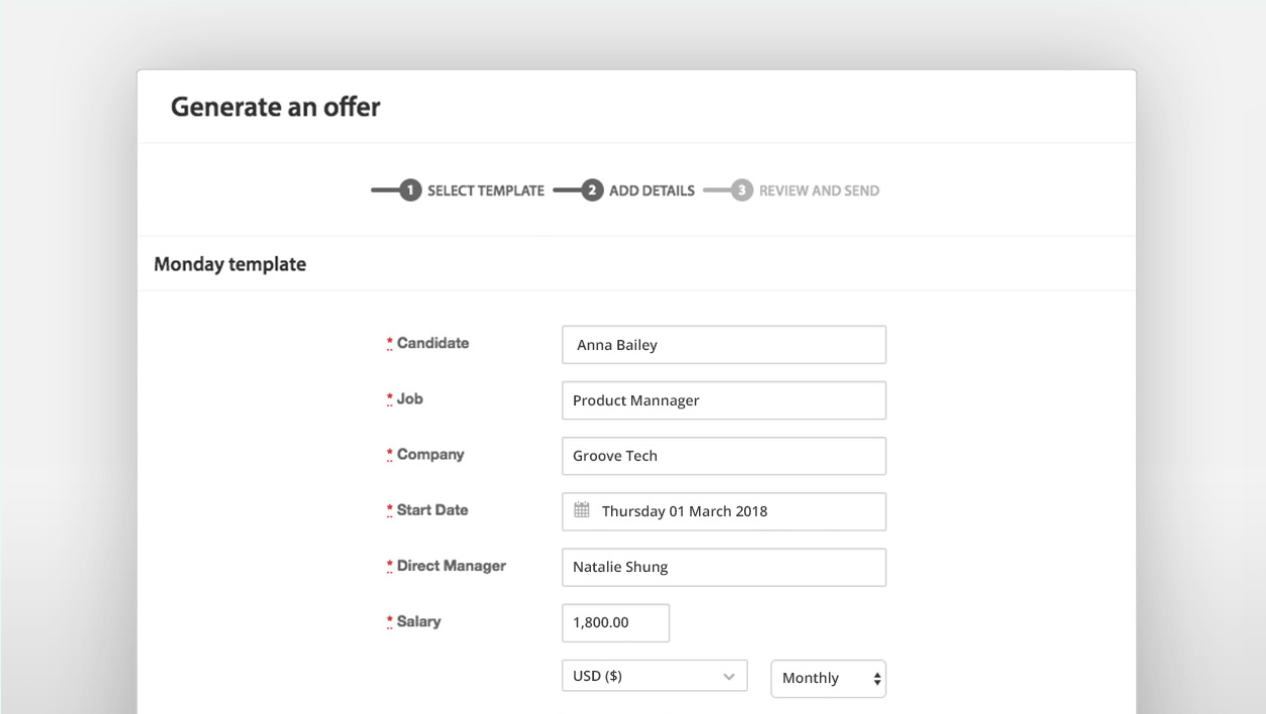1266x714 pixels.
Task: Open the Monthly pay period dropdown
Action: pyautogui.click(x=829, y=678)
